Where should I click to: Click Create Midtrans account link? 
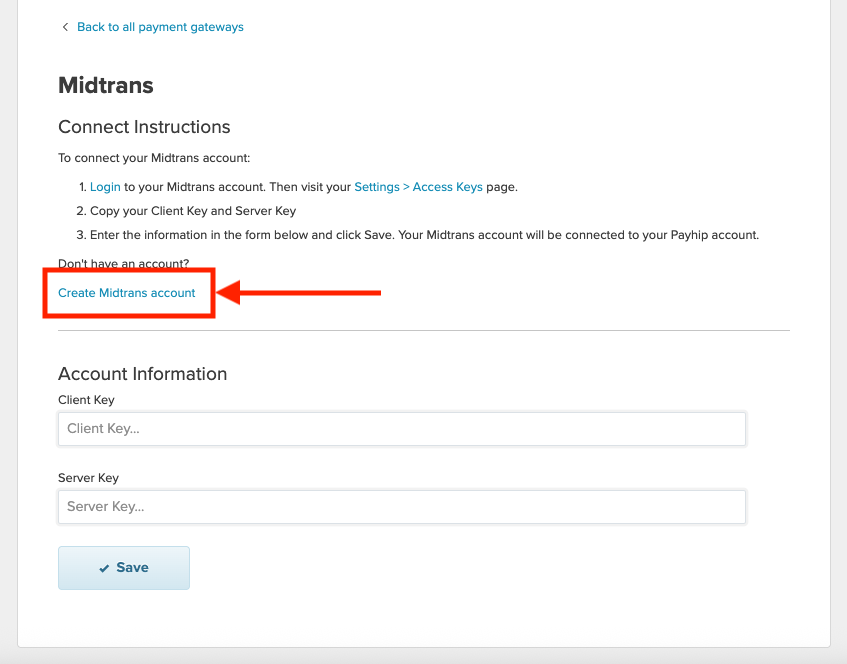pyautogui.click(x=126, y=293)
